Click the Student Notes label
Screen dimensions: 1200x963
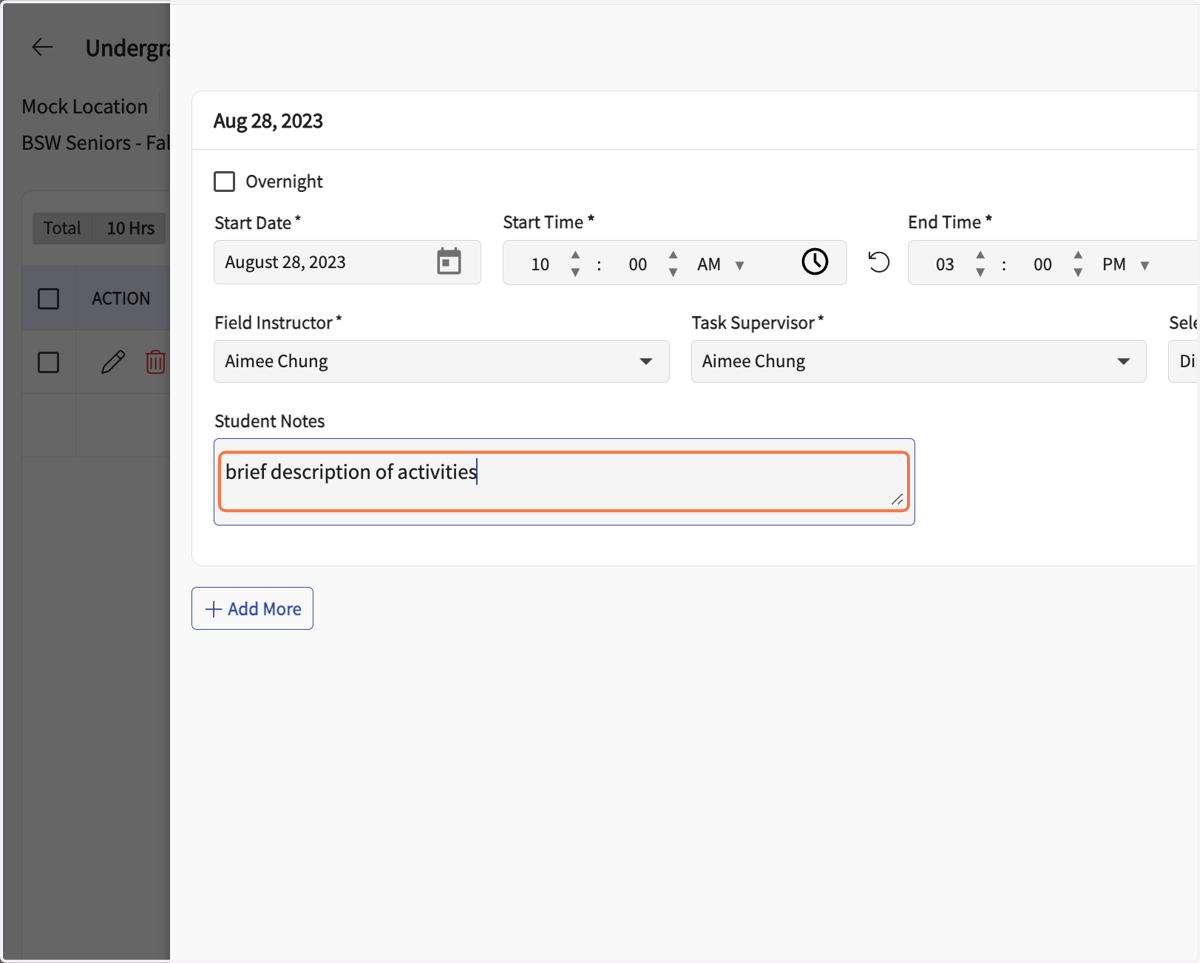click(270, 421)
